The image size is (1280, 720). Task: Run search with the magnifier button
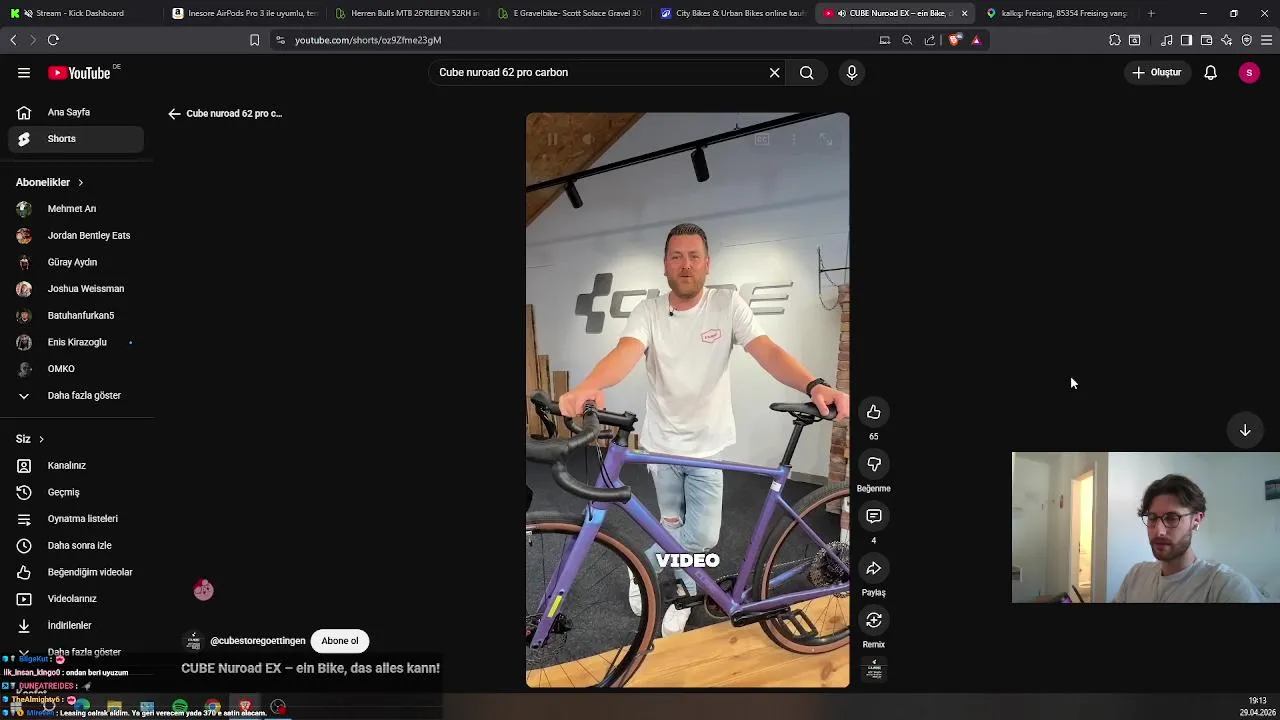point(807,72)
